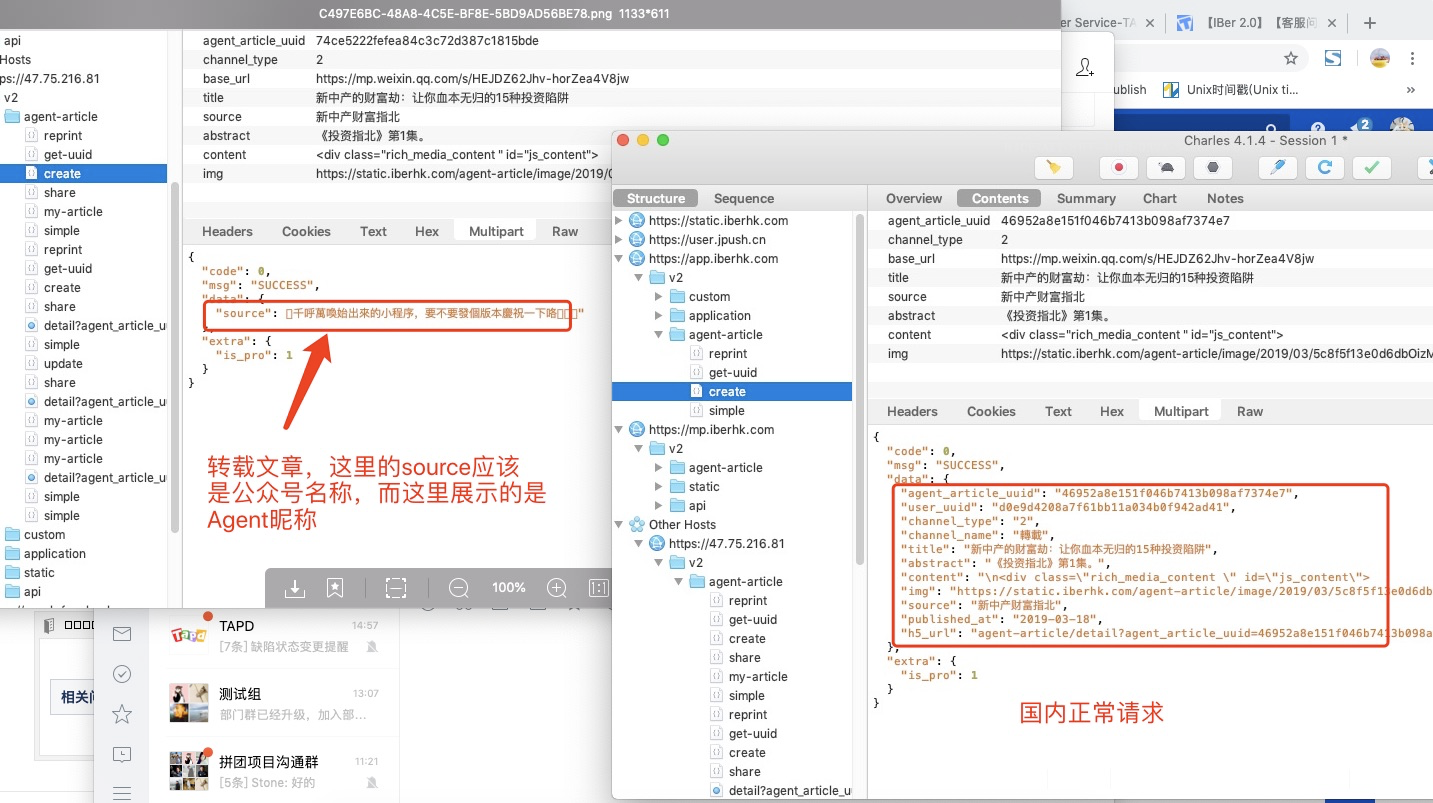Image resolution: width=1433 pixels, height=803 pixels.
Task: Expand the custom folder under app.iberhk.com
Action: 659,297
